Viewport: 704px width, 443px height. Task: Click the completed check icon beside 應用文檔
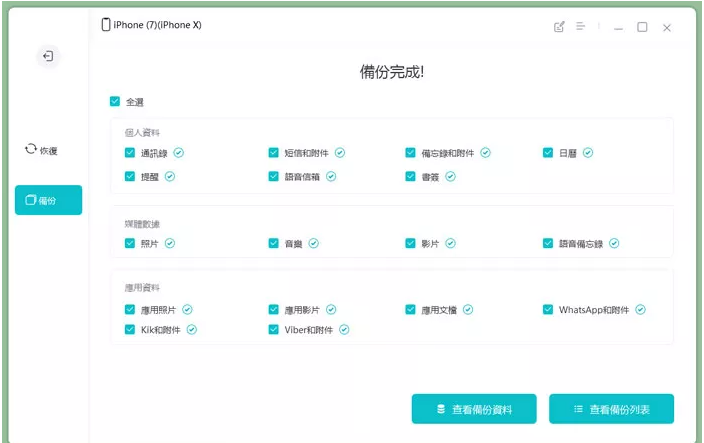pyautogui.click(x=468, y=310)
